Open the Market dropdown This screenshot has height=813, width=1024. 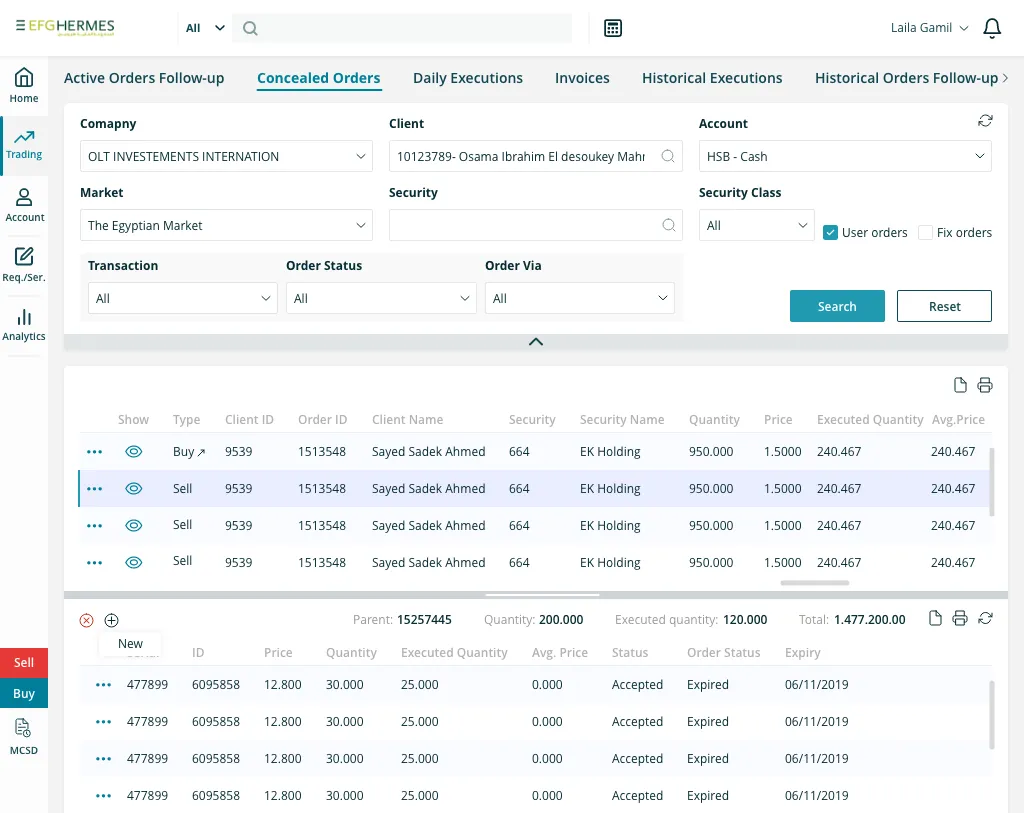pos(225,225)
